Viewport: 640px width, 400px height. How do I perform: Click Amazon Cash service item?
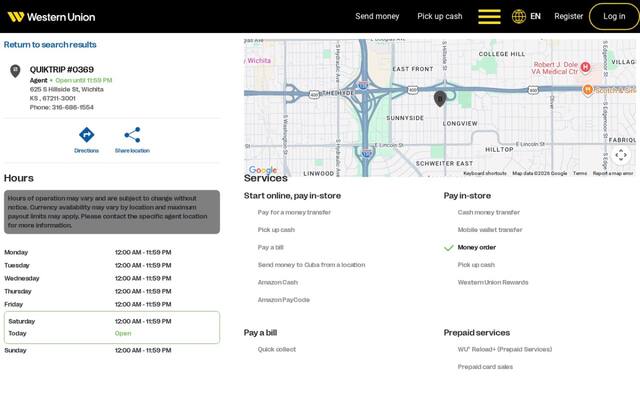pyautogui.click(x=278, y=282)
